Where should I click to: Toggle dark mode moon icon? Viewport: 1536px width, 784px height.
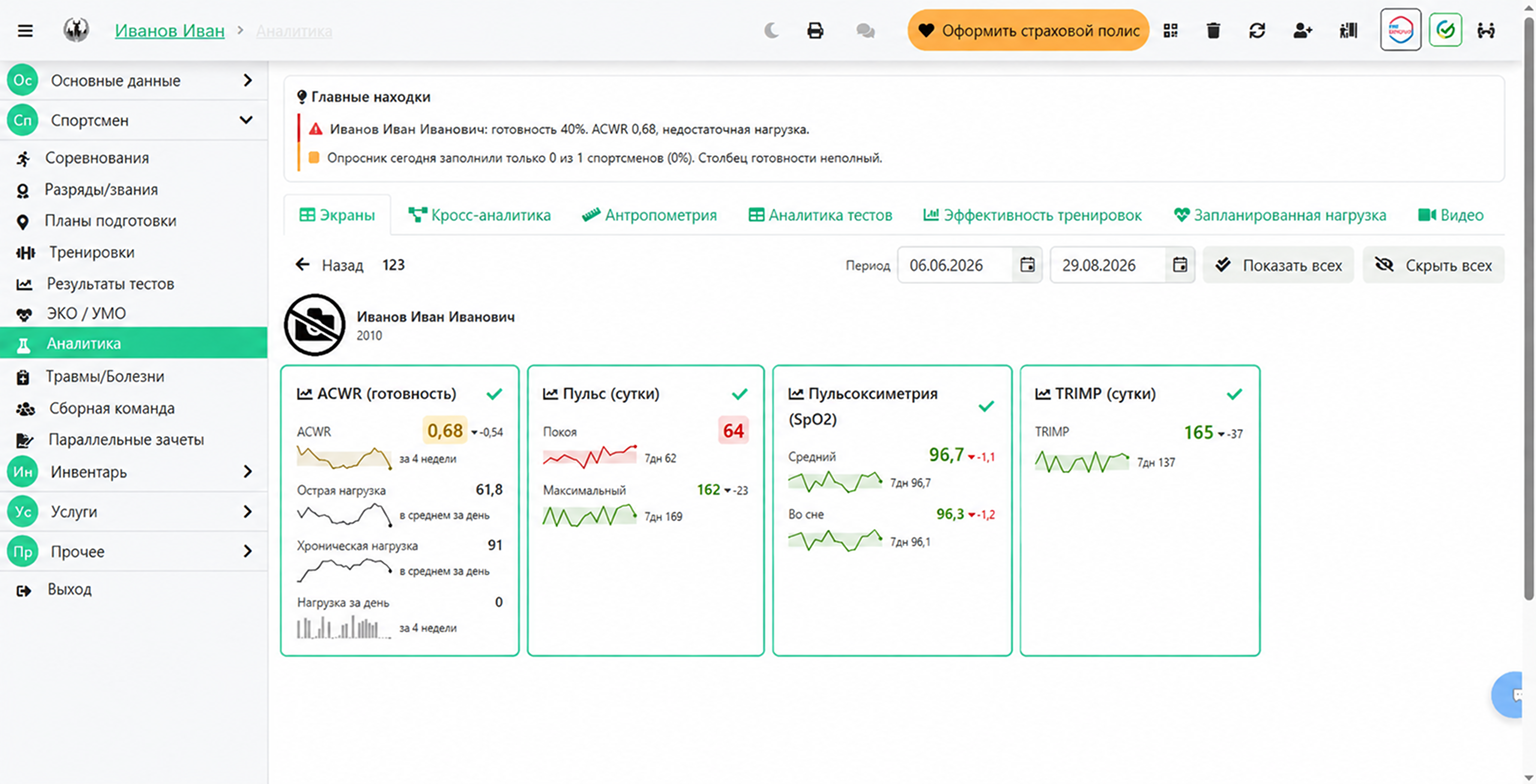772,31
